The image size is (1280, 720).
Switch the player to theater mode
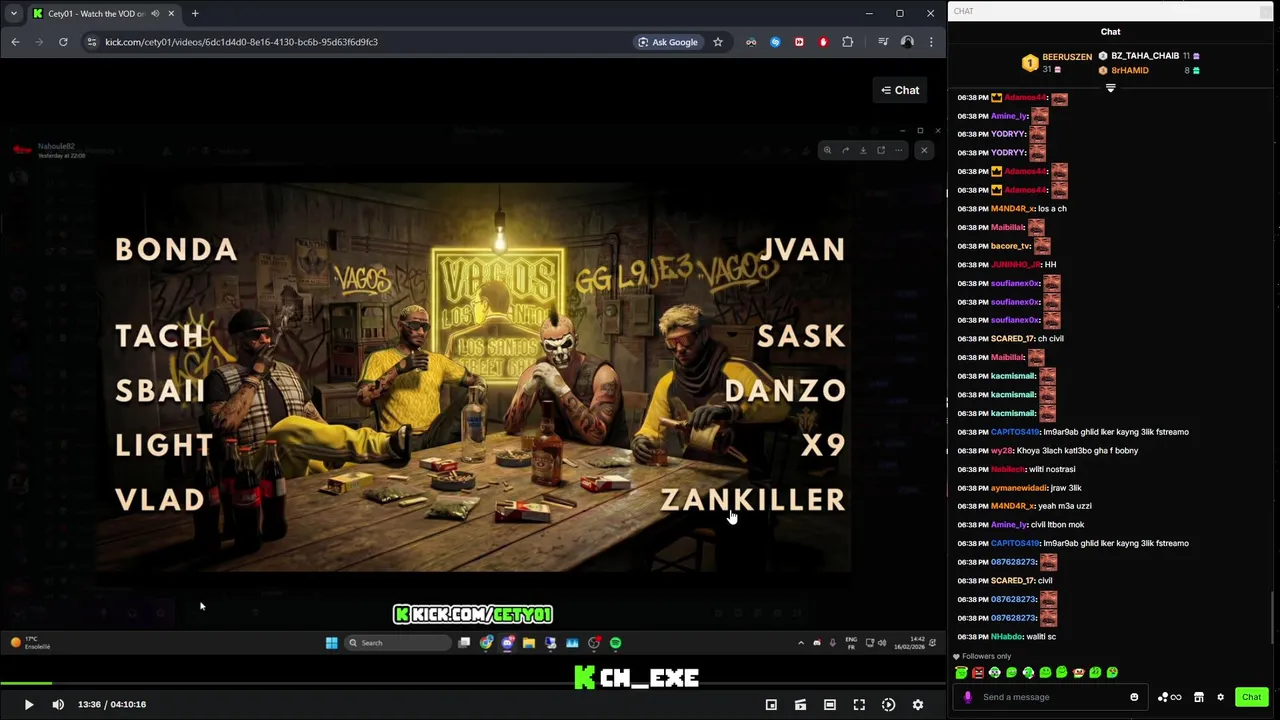point(830,705)
